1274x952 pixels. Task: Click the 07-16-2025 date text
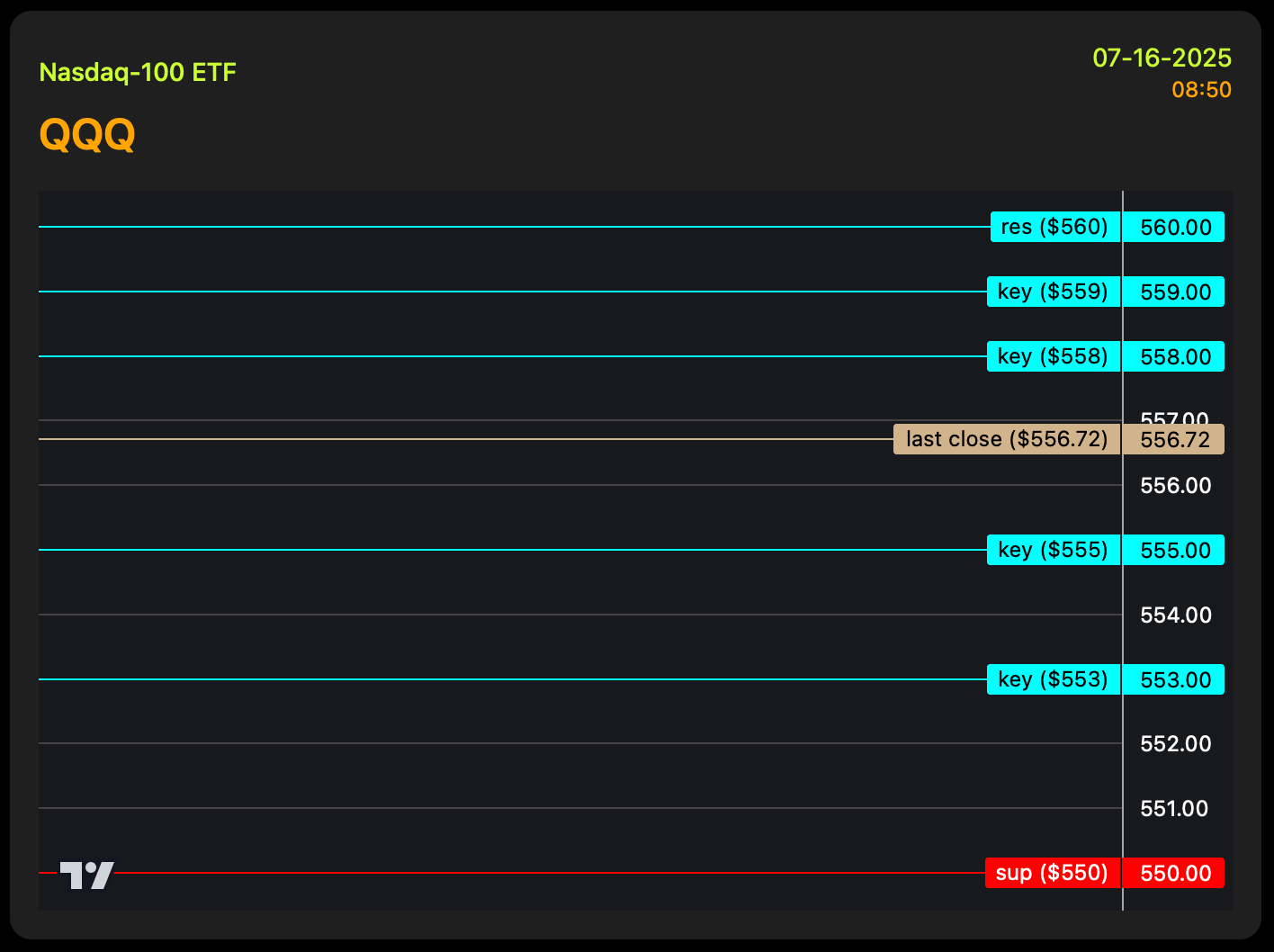pyautogui.click(x=1162, y=58)
